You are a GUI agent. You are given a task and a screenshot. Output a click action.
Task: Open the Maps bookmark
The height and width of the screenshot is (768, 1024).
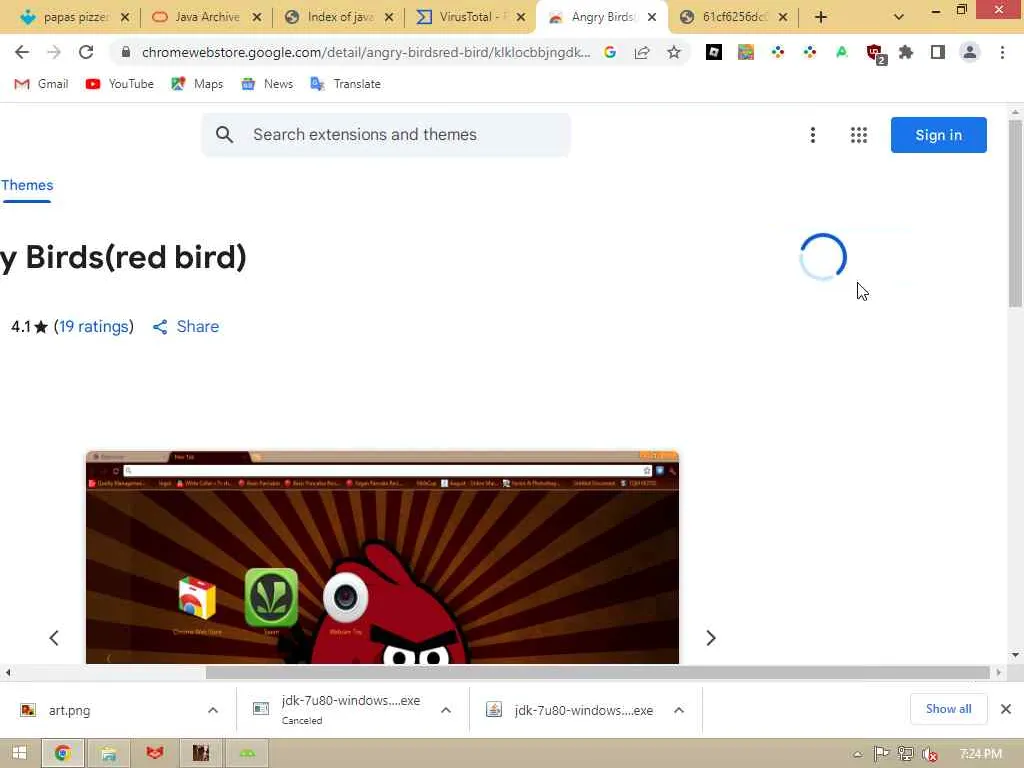coord(197,84)
